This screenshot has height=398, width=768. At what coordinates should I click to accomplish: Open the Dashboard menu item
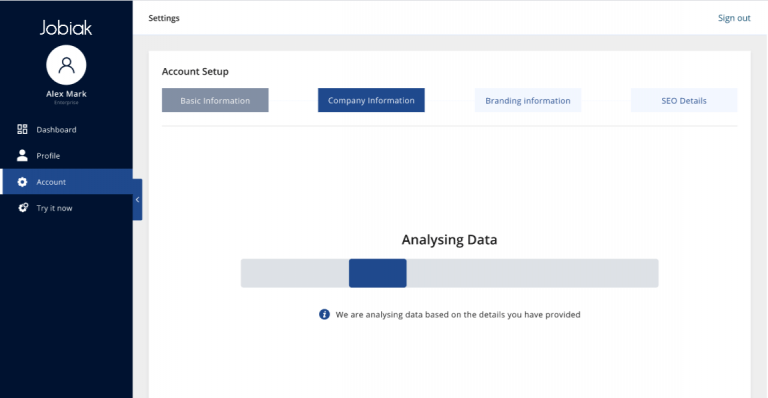(66, 129)
